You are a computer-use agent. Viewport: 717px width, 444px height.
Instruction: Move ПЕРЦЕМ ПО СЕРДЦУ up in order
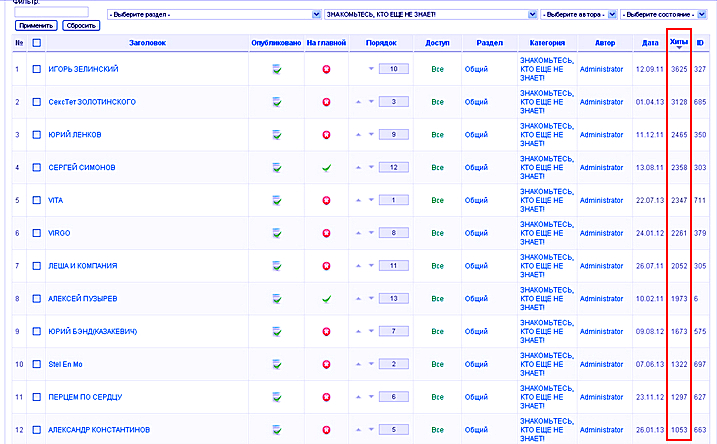[x=358, y=397]
